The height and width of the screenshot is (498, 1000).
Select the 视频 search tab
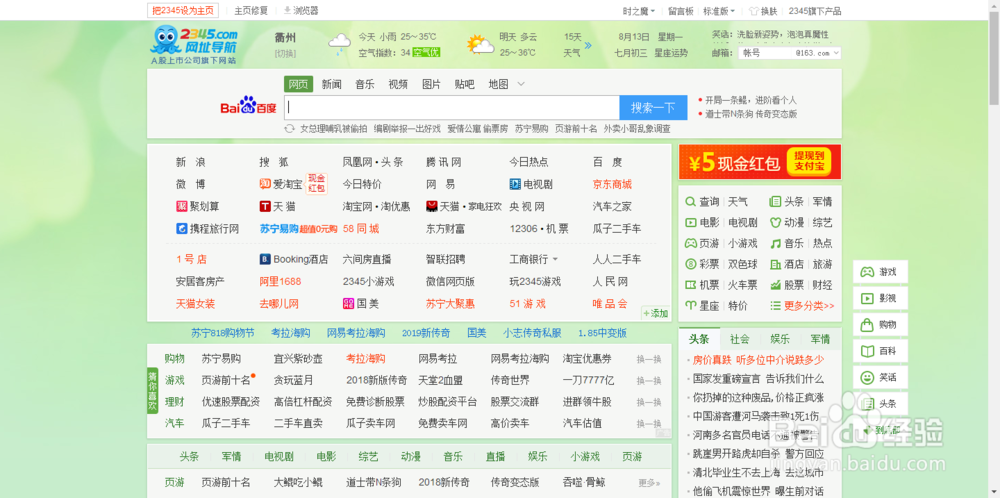tap(398, 84)
